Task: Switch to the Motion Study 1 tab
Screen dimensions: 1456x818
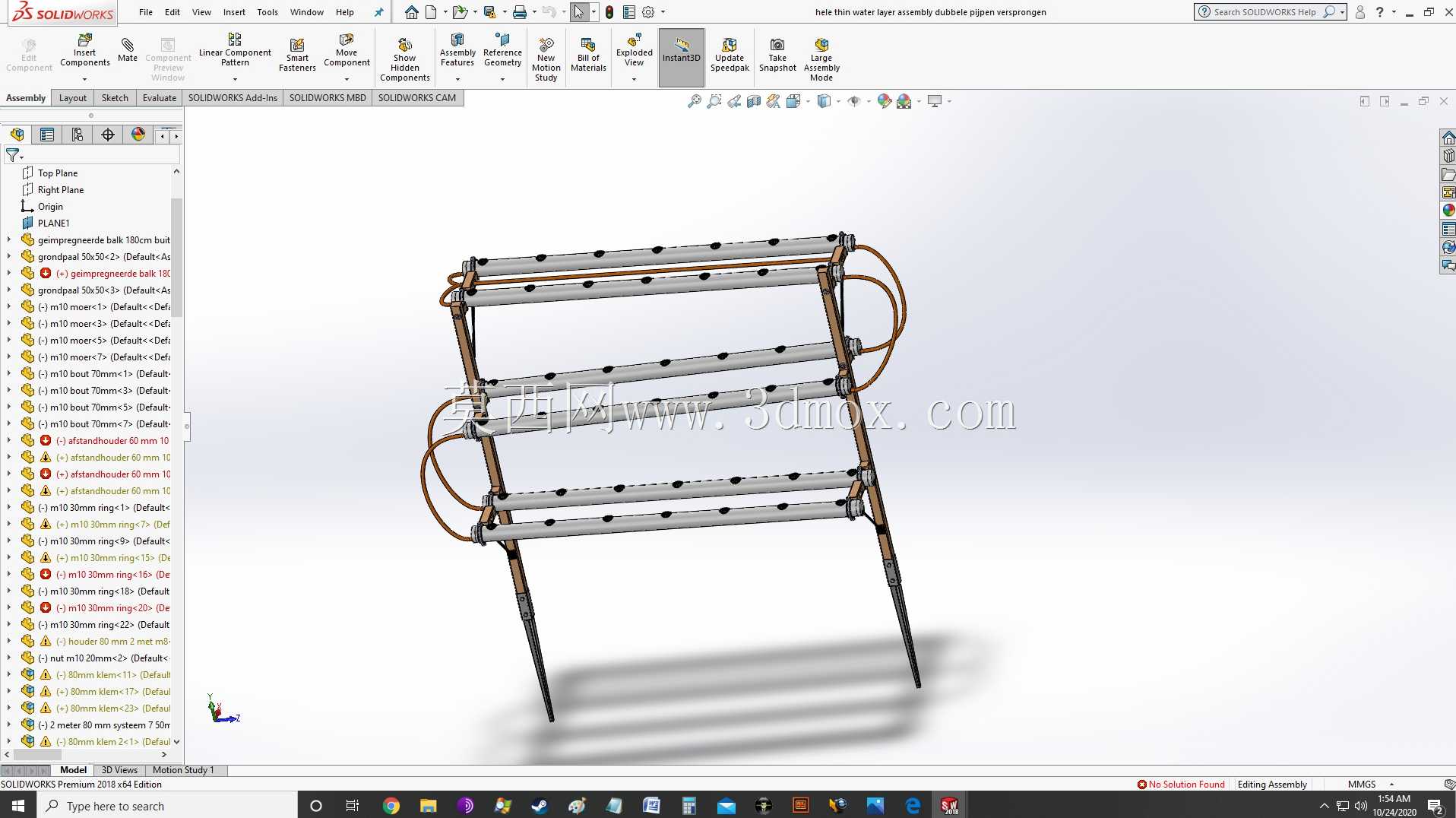Action: coord(183,770)
